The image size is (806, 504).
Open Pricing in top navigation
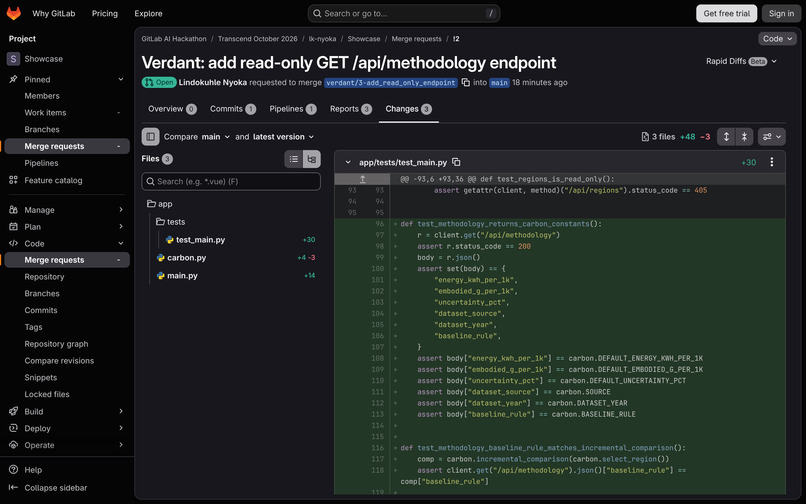pyautogui.click(x=105, y=13)
